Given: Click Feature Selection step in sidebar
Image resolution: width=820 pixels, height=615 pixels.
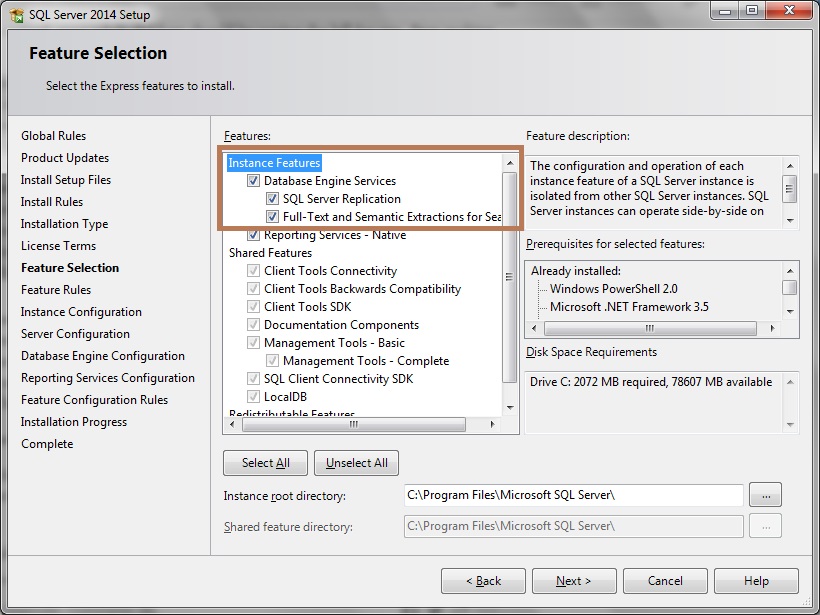Looking at the screenshot, I should point(70,268).
